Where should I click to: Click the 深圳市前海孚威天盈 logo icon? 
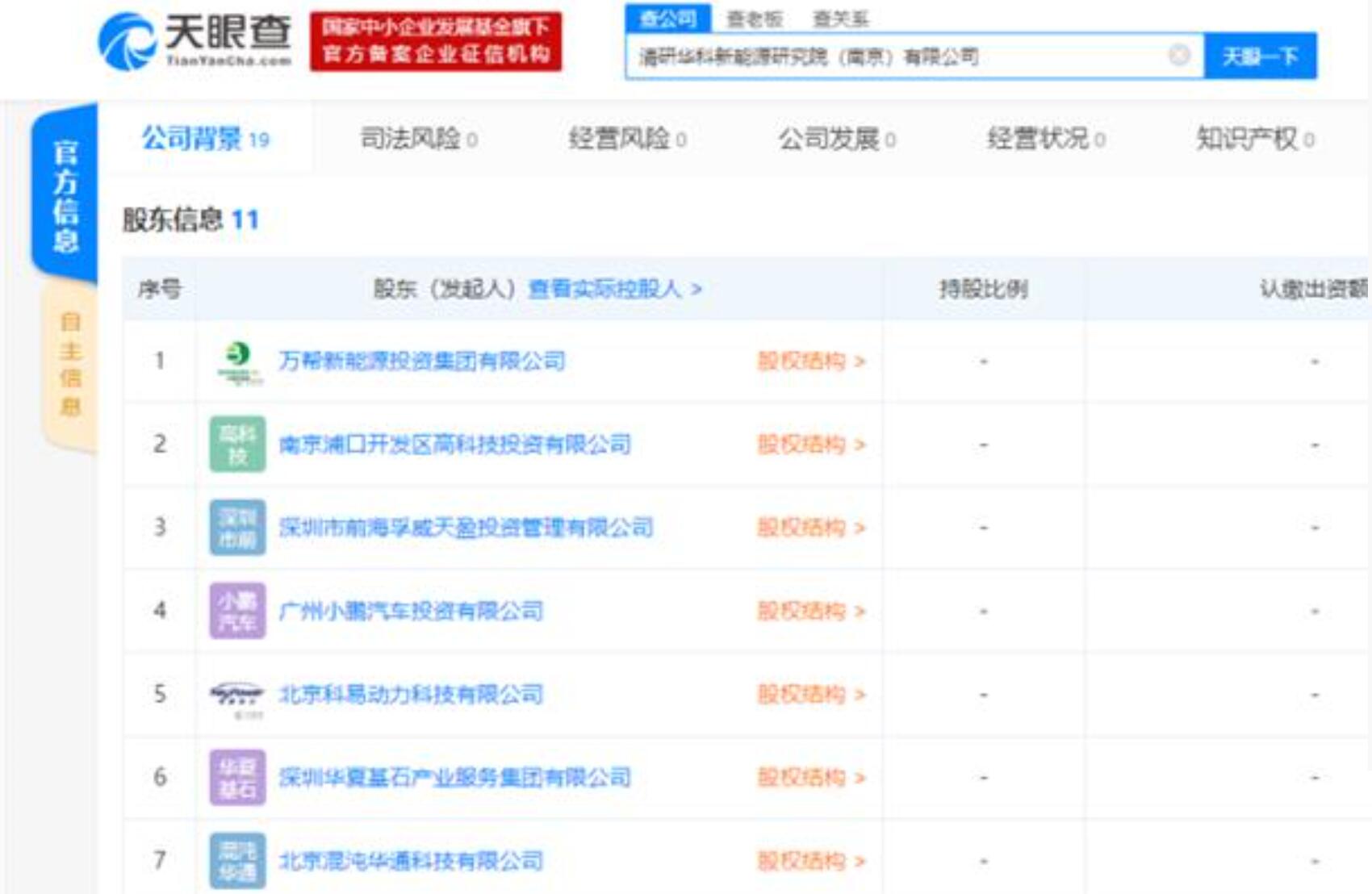tap(237, 528)
